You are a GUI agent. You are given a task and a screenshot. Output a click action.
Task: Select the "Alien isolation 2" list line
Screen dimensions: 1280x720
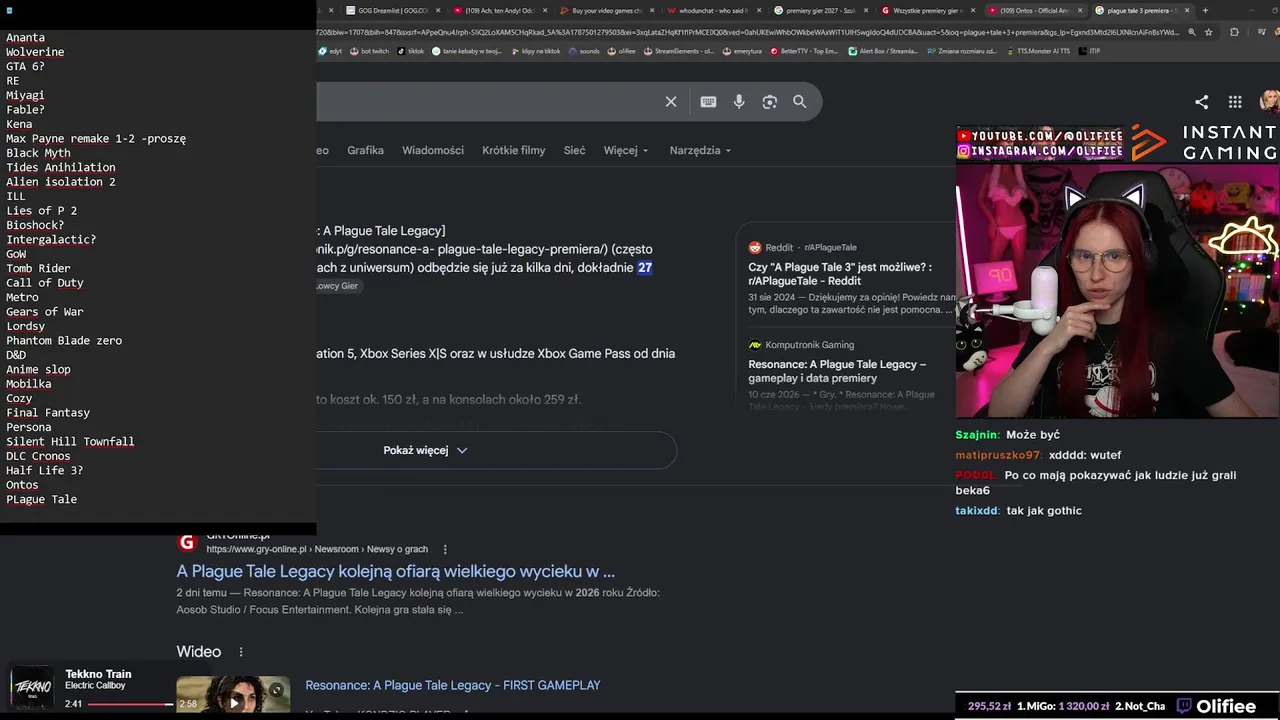[x=61, y=182]
